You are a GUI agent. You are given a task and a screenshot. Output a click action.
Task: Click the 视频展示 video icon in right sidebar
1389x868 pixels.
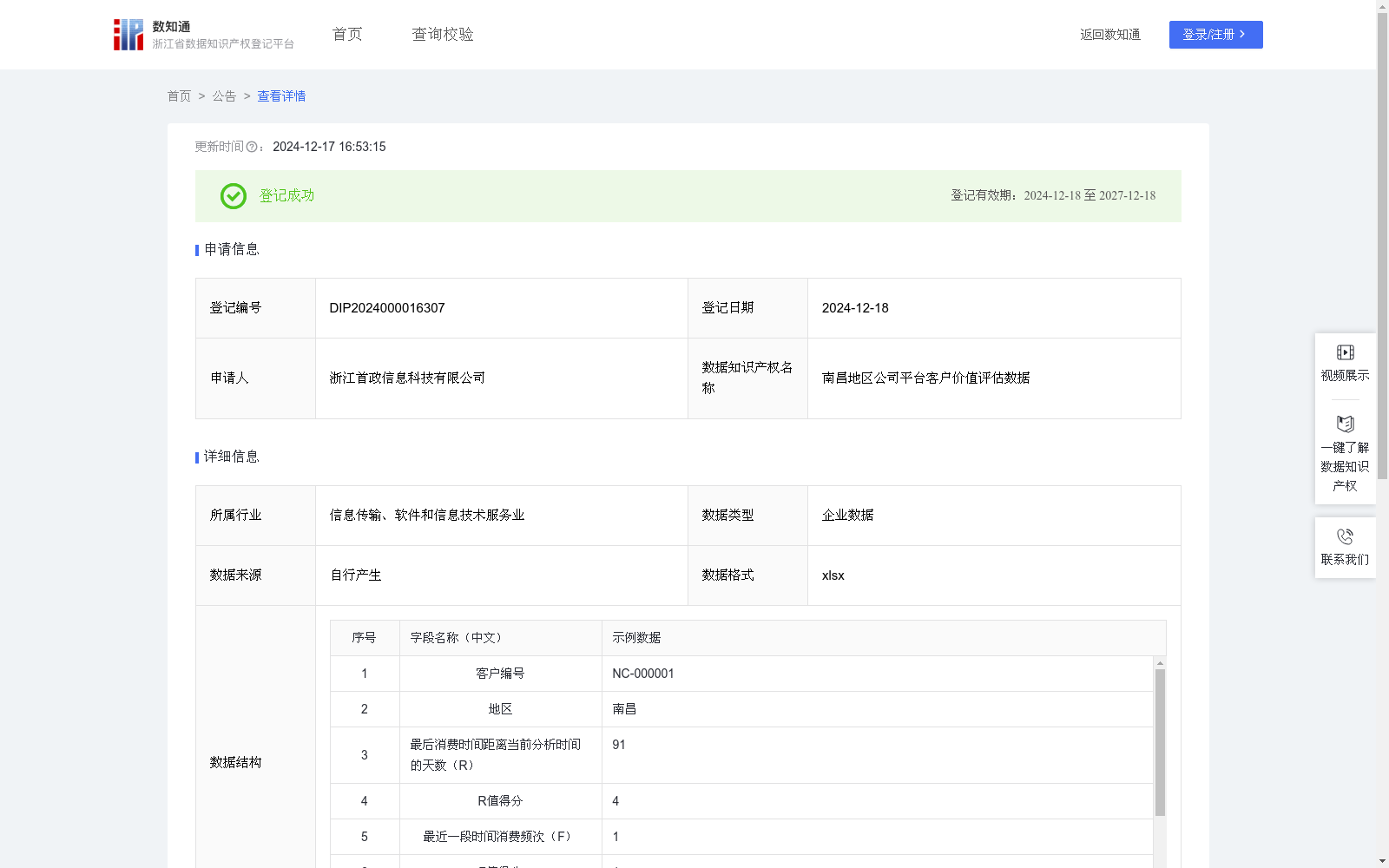coord(1345,352)
